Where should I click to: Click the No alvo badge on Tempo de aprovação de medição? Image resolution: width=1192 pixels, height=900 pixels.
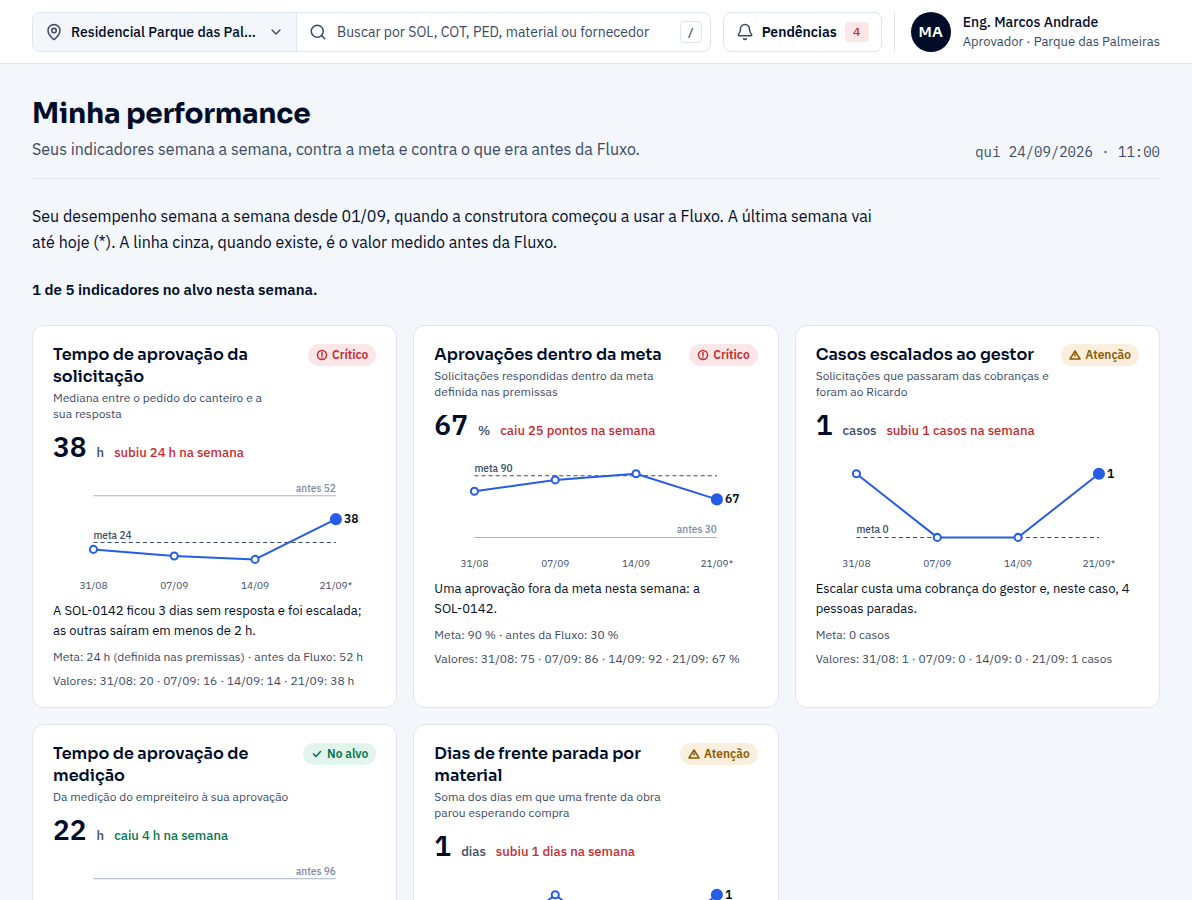point(339,754)
